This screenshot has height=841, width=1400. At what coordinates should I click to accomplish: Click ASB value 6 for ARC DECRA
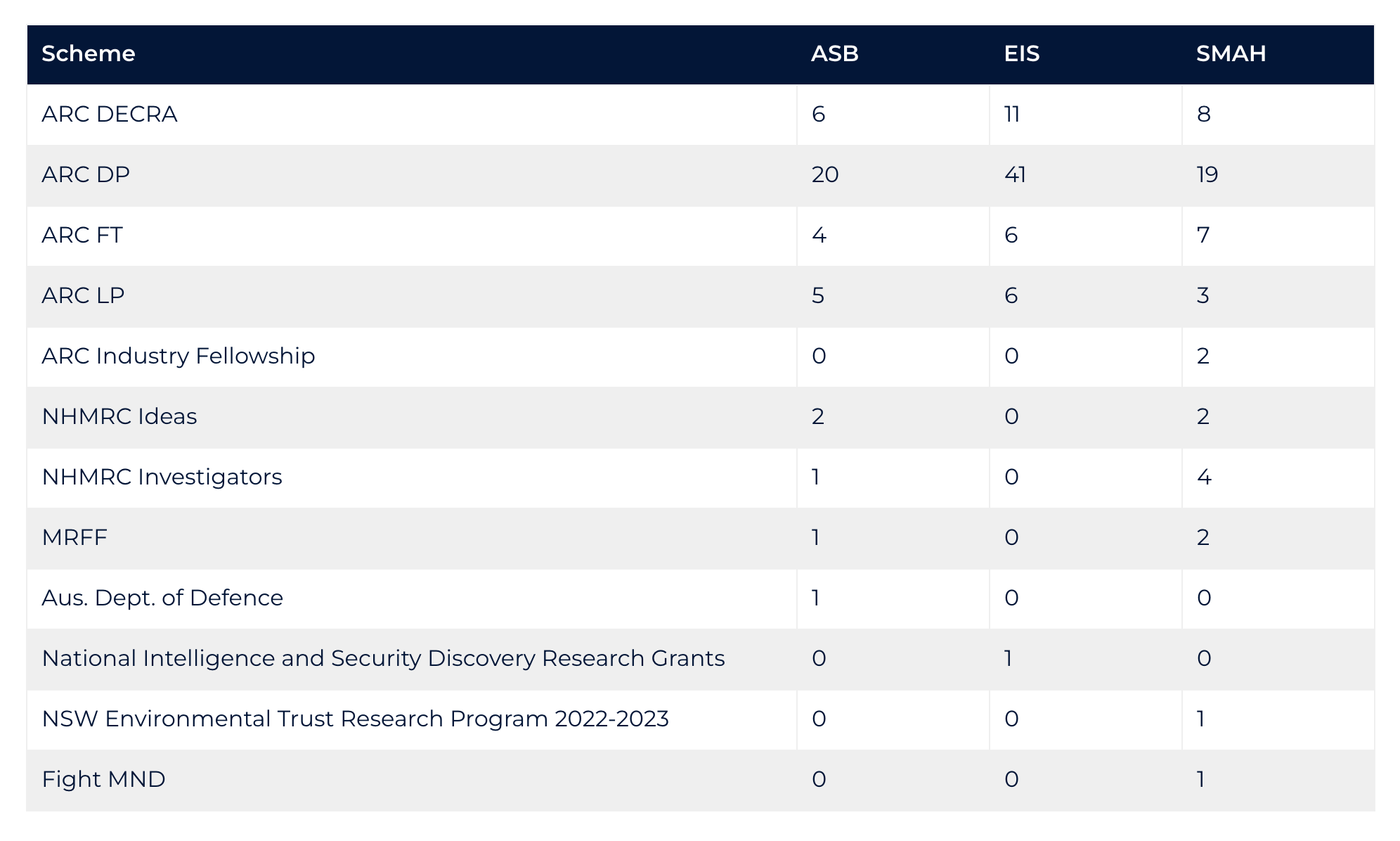pos(819,114)
